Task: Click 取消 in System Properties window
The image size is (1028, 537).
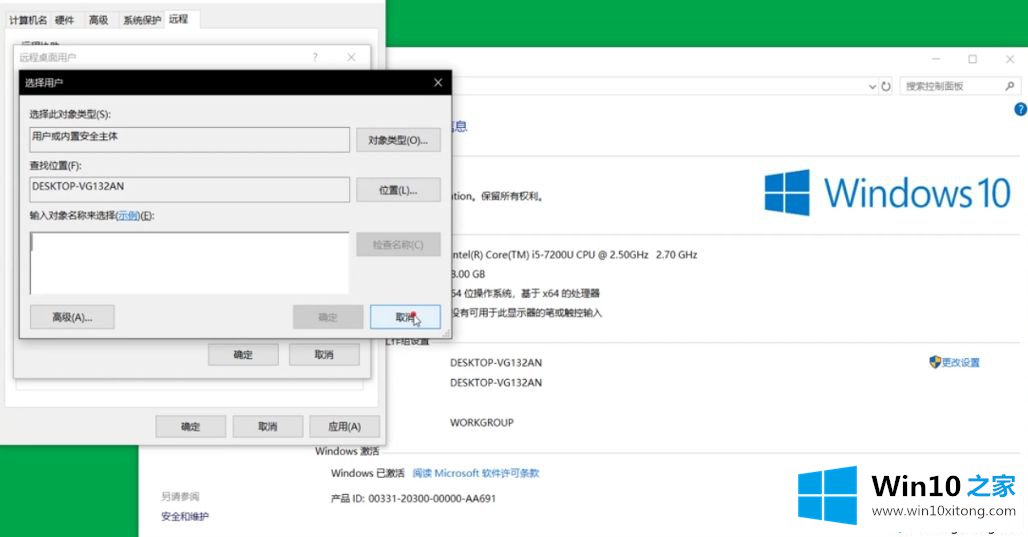Action: tap(267, 427)
